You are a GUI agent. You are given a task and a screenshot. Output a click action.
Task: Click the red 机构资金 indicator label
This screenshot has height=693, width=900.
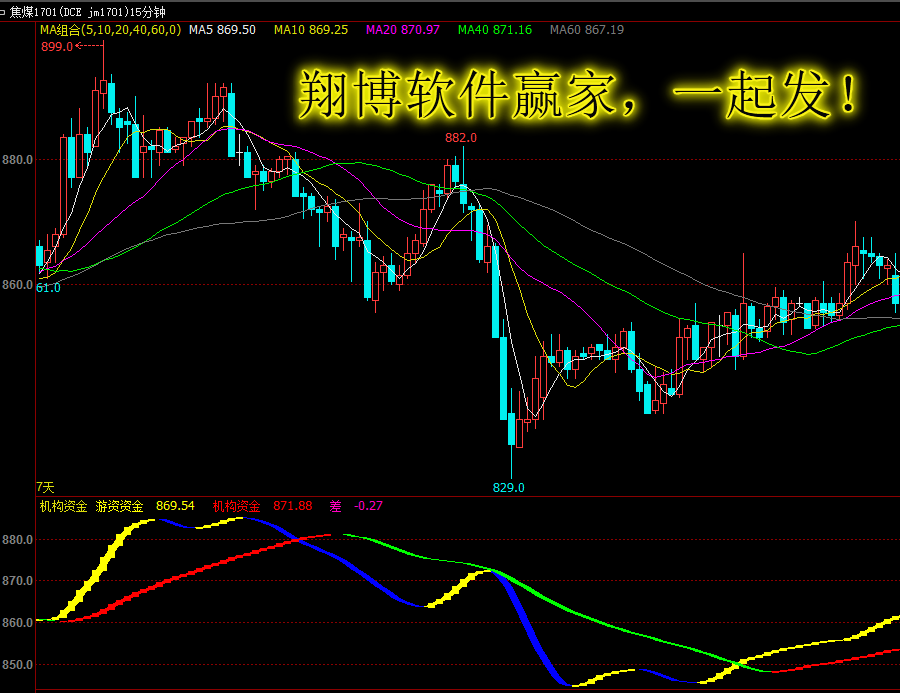(x=236, y=506)
